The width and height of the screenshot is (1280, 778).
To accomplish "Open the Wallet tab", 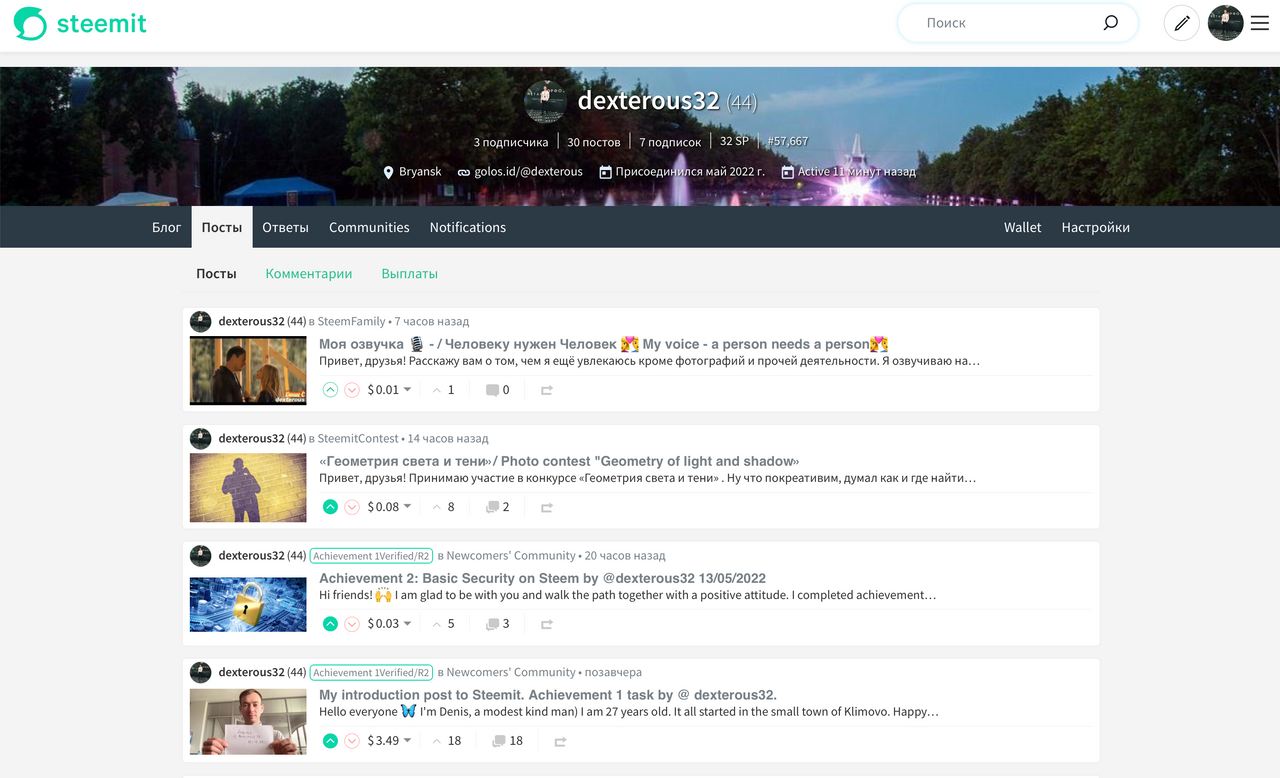I will point(1023,227).
